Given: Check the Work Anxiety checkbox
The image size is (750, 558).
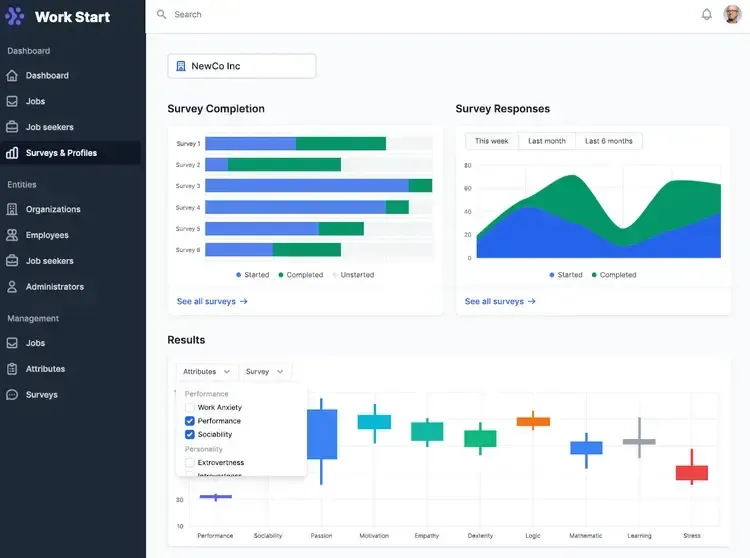Looking at the screenshot, I should tap(189, 407).
